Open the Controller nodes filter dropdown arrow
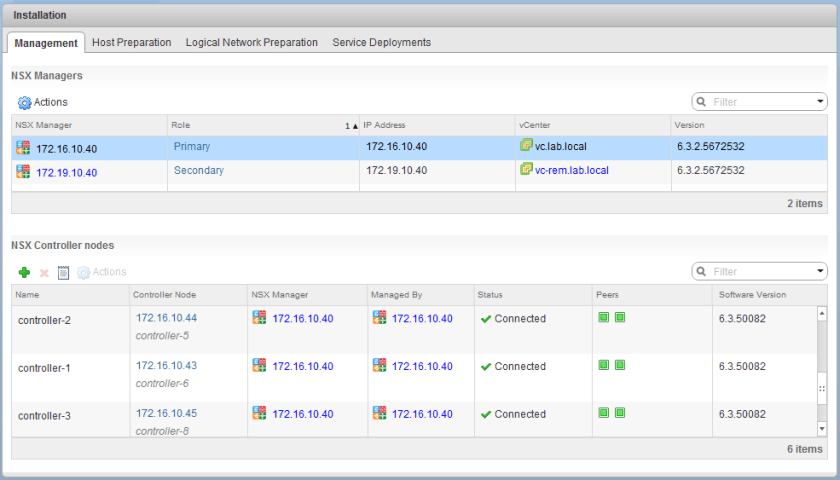840x480 pixels. tap(820, 272)
